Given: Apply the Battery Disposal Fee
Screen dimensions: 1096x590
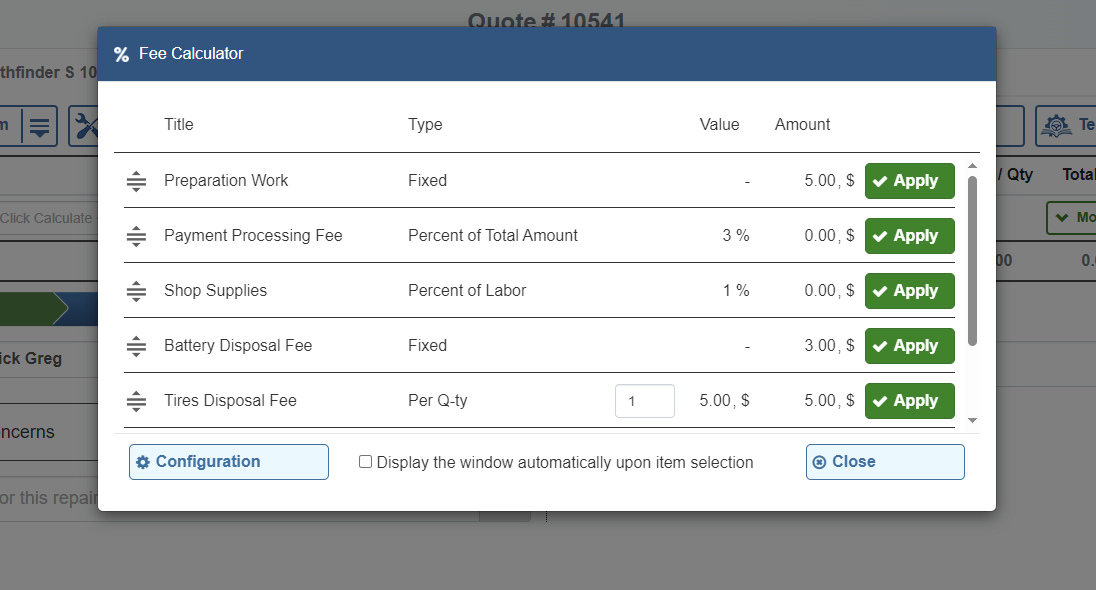Looking at the screenshot, I should 909,346.
